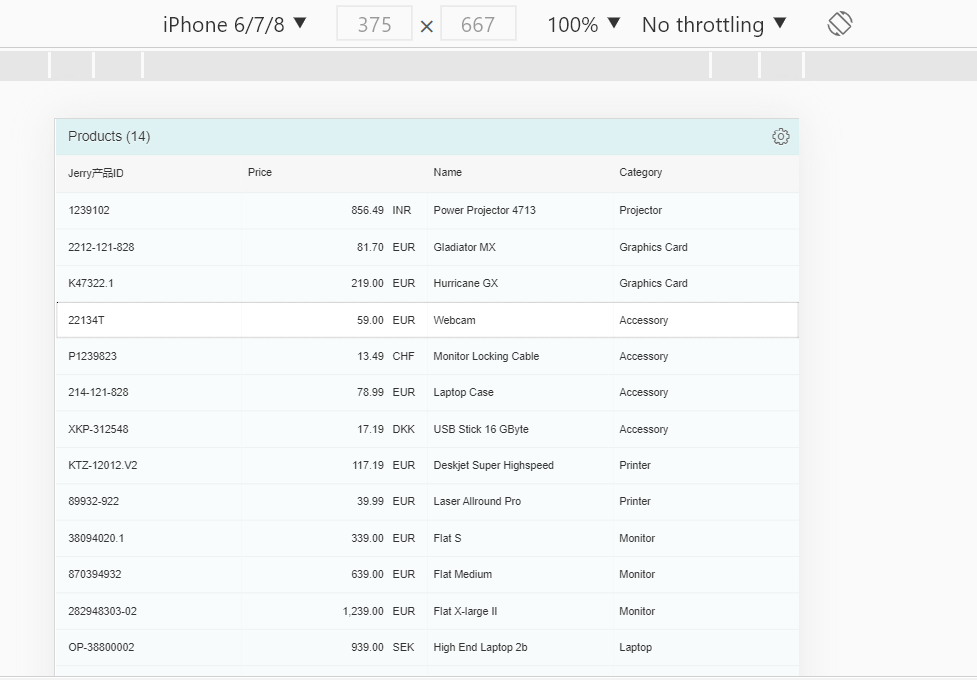Click the Name column header

click(447, 173)
